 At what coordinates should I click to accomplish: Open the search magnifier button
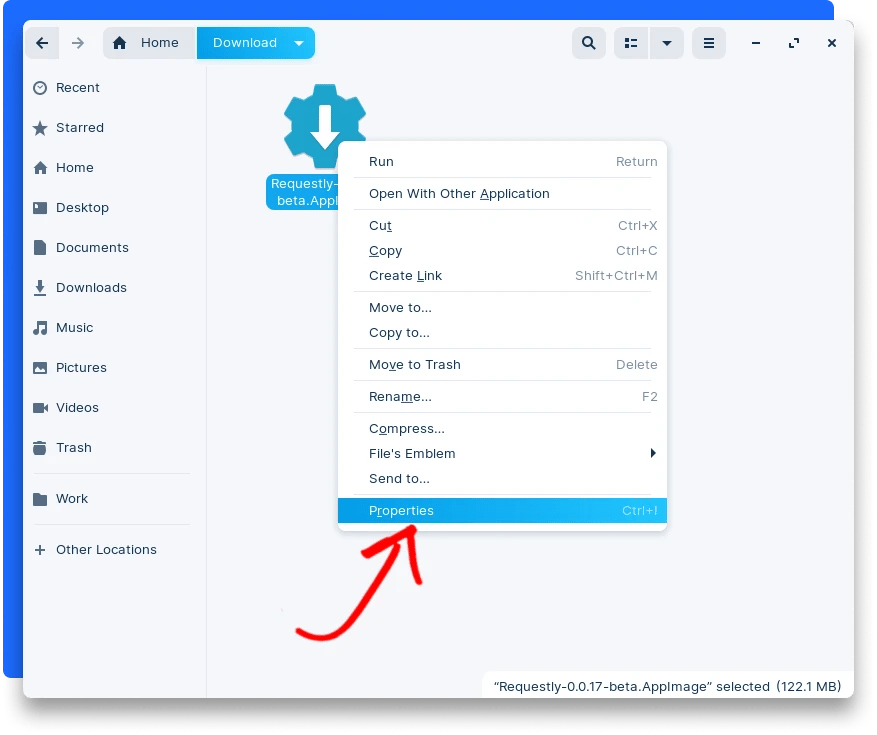point(588,43)
